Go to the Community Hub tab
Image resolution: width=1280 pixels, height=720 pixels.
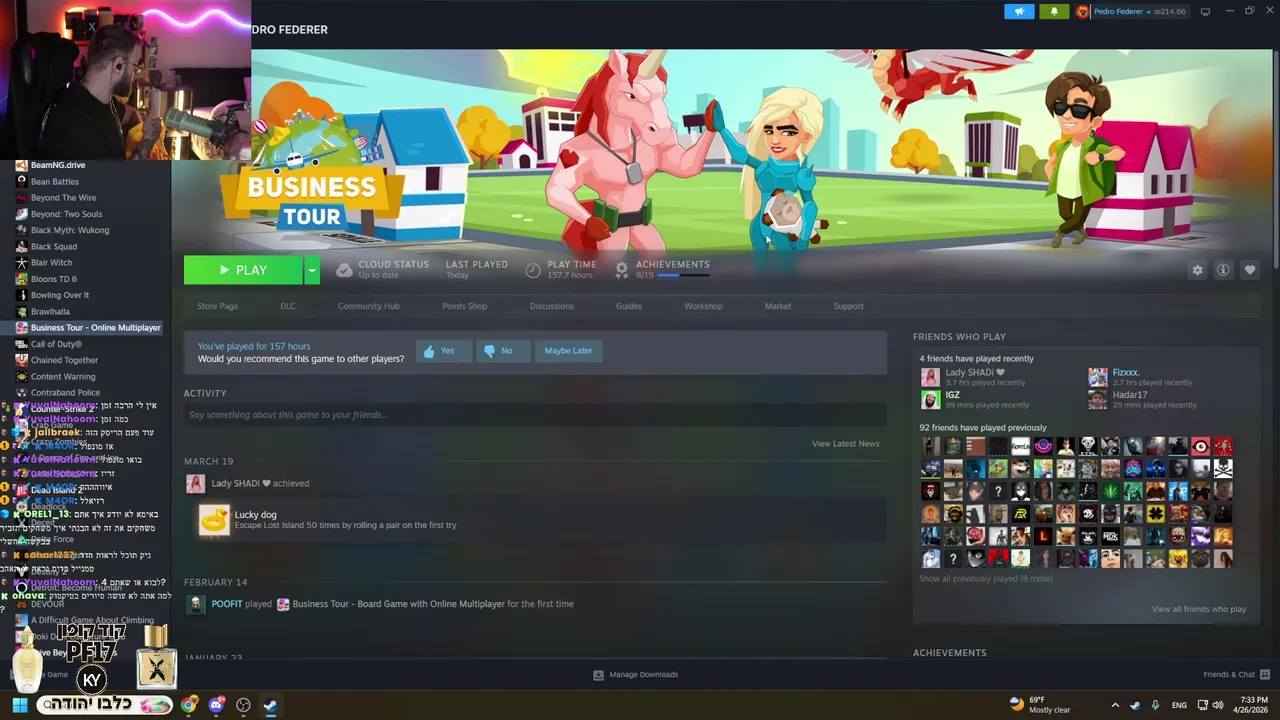coord(368,306)
